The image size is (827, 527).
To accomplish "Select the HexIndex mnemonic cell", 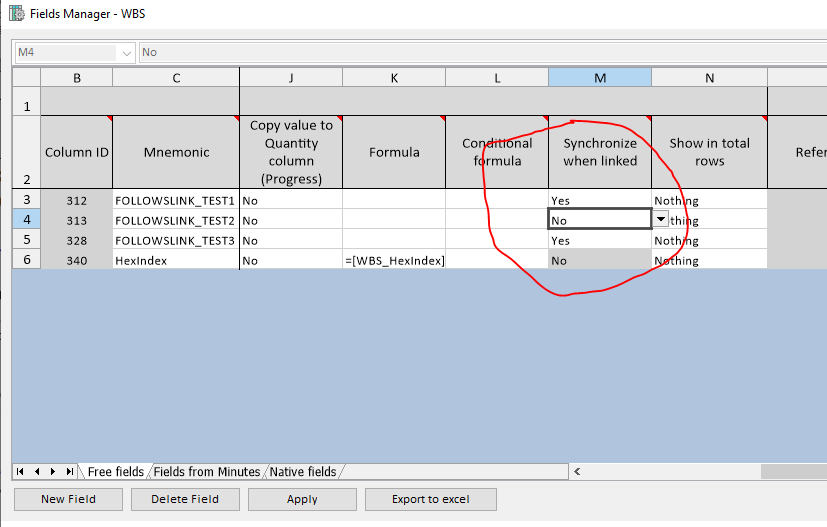I will [176, 260].
